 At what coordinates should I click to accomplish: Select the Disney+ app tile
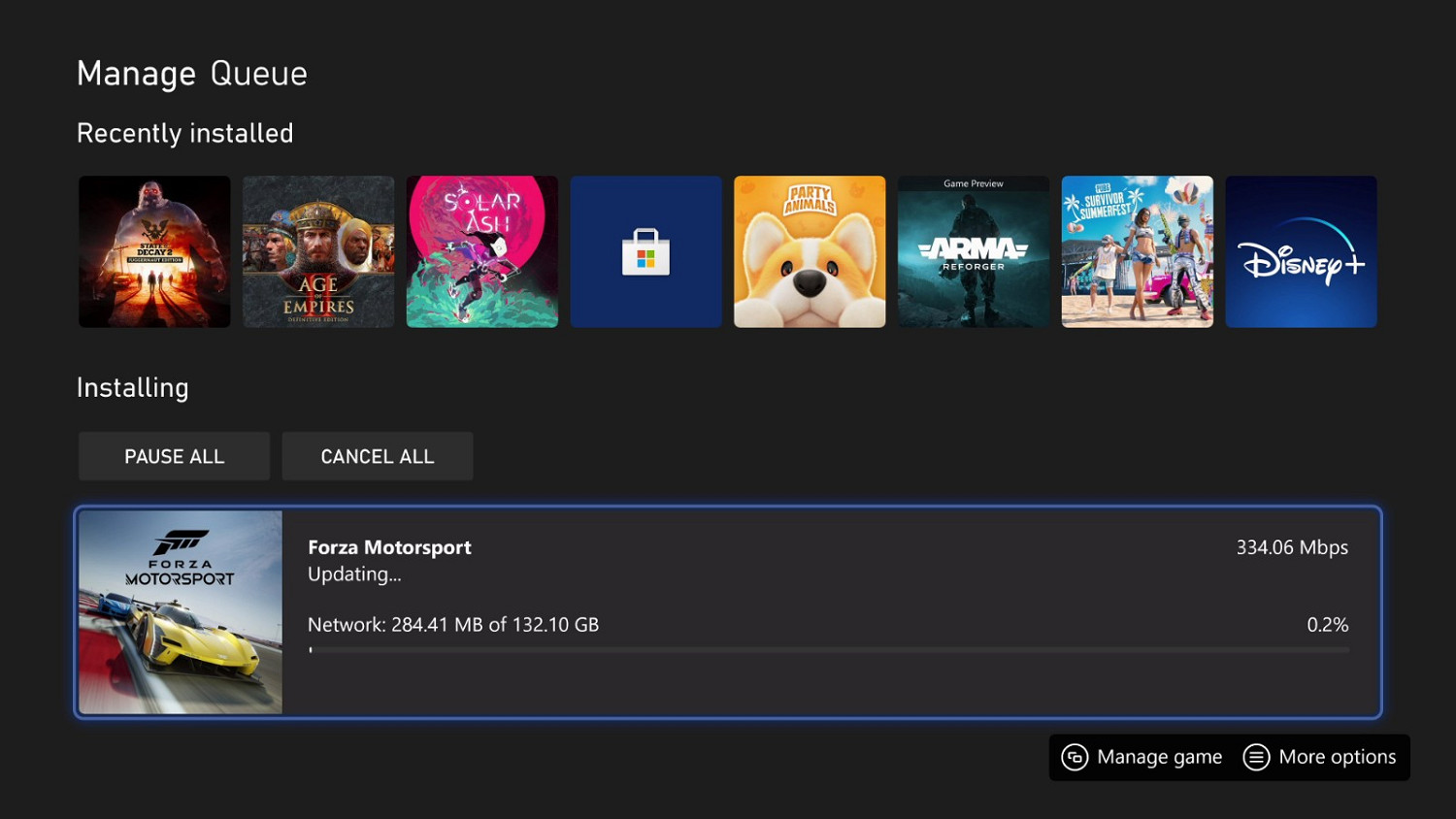click(x=1301, y=251)
